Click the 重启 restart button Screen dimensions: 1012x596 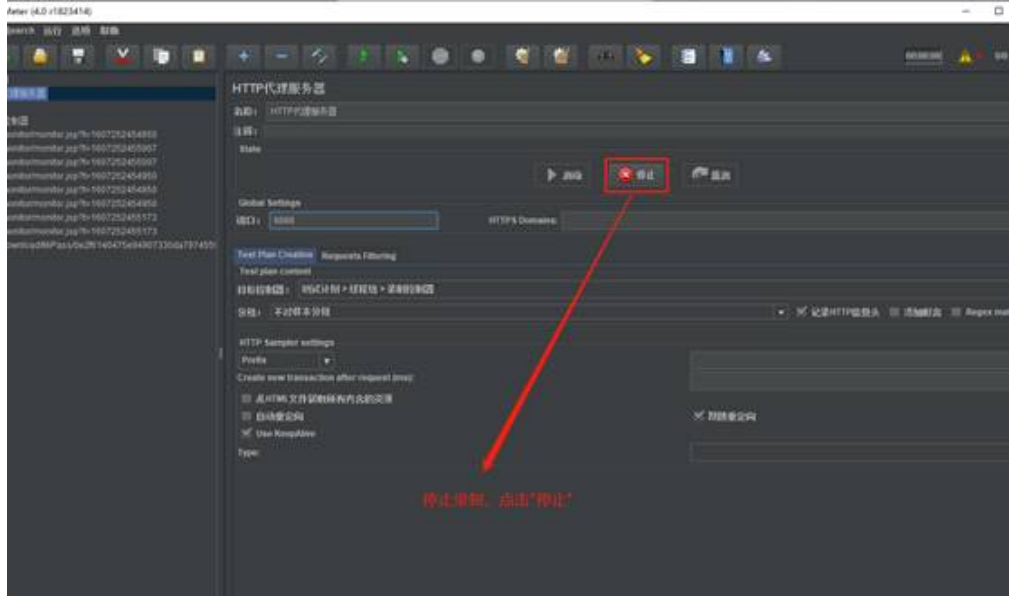711,175
